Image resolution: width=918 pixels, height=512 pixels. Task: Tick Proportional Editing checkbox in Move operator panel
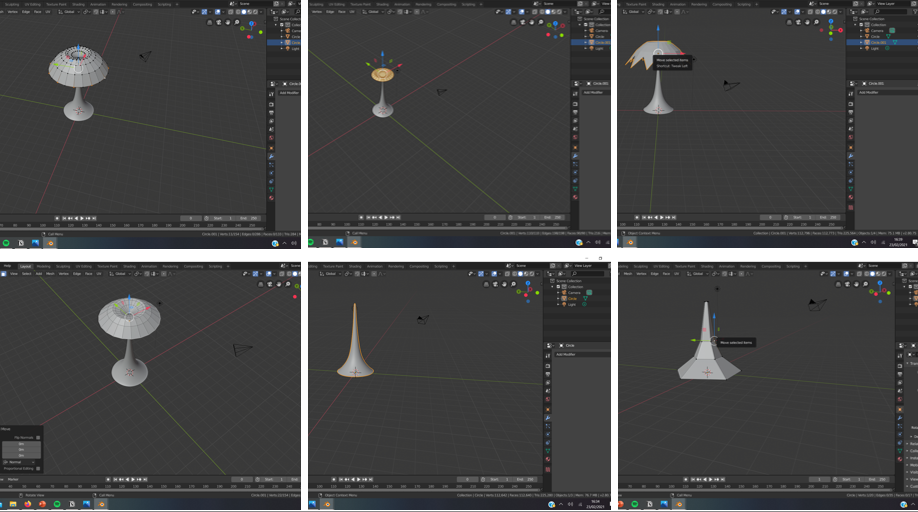38,468
